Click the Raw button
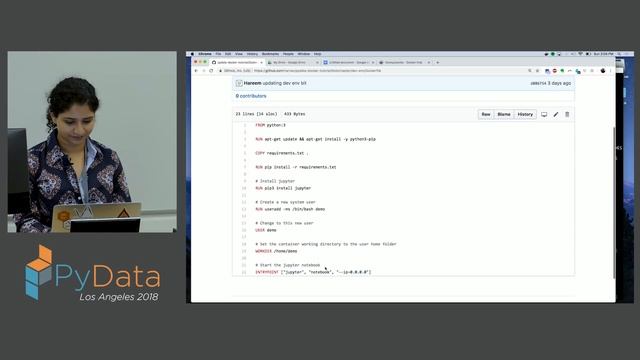The width and height of the screenshot is (640, 360). click(x=486, y=114)
